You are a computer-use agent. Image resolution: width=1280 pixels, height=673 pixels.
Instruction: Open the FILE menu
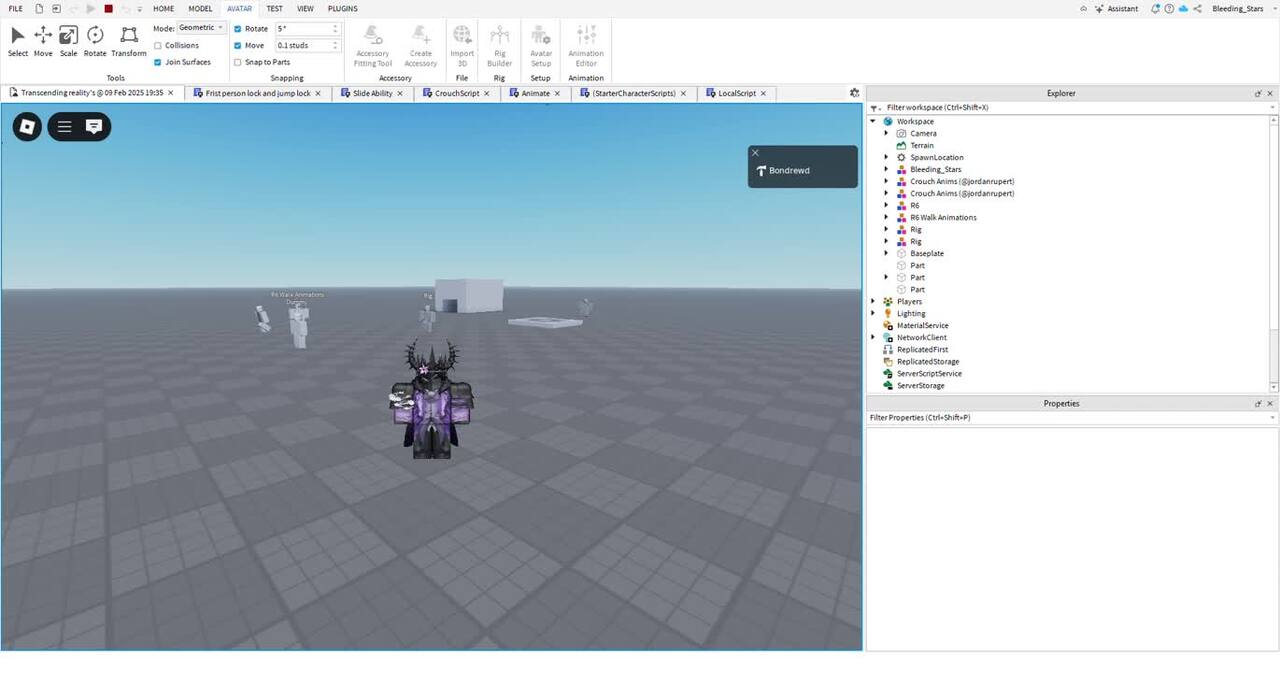16,9
